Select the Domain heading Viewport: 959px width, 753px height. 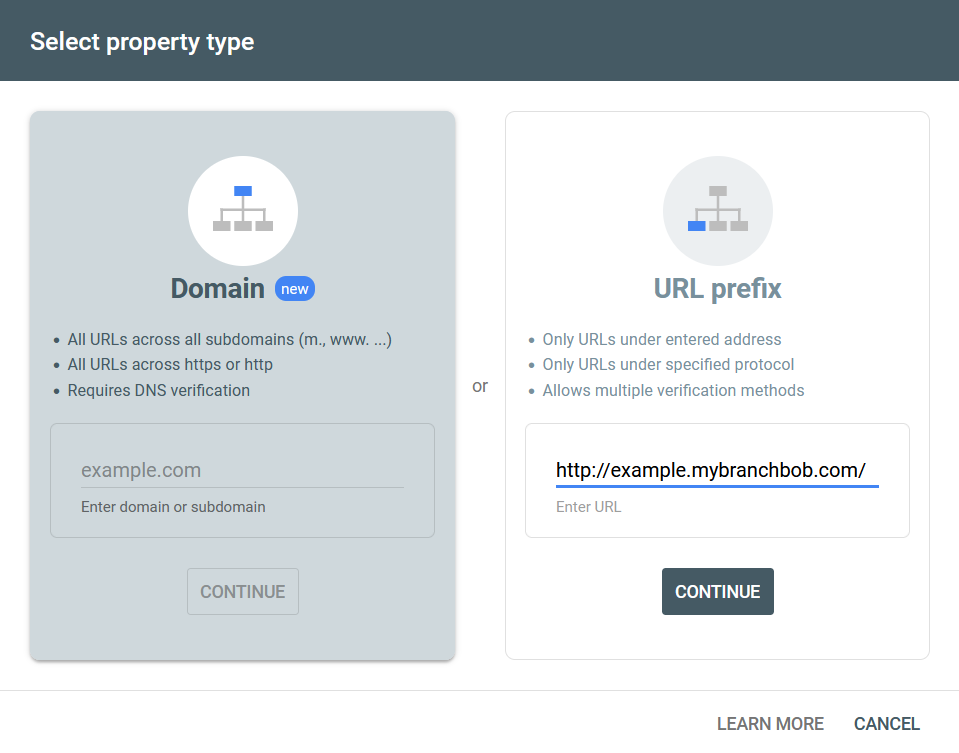tap(217, 289)
